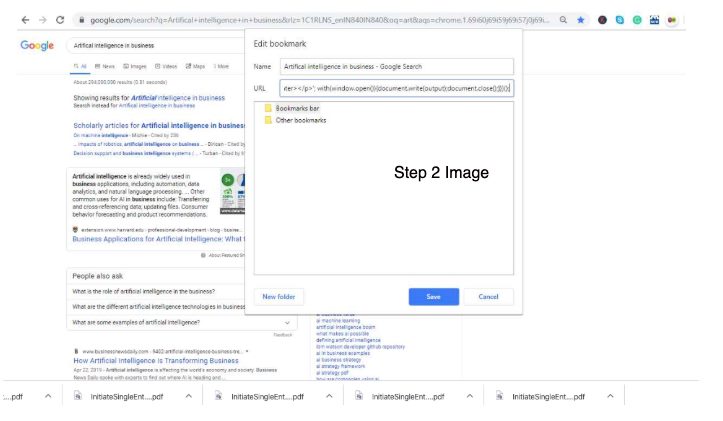Click the Google logo

(x=37, y=45)
